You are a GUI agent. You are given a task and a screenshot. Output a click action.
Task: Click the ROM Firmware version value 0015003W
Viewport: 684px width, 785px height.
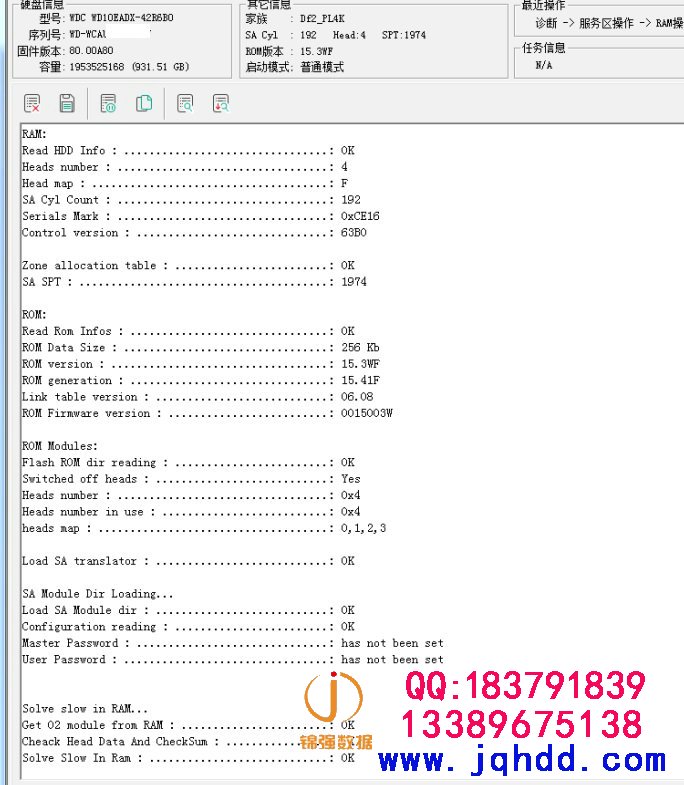(367, 414)
